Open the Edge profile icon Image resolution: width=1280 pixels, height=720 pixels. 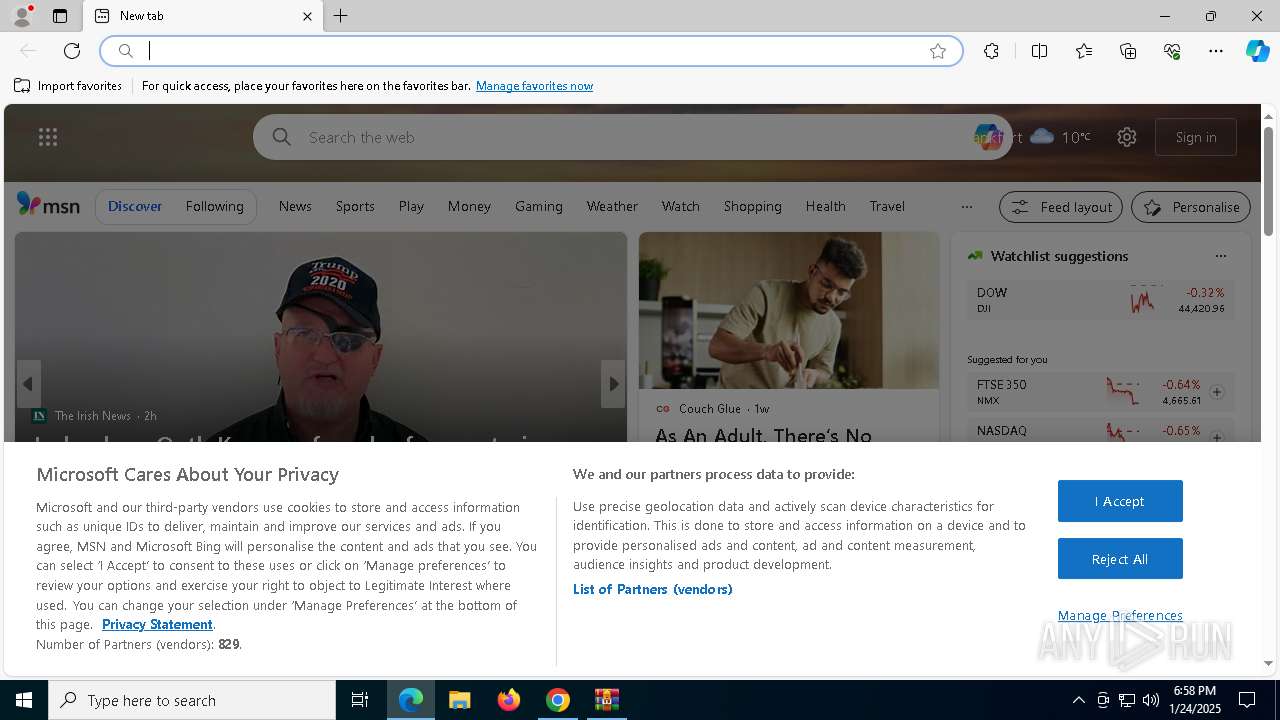click(x=21, y=16)
